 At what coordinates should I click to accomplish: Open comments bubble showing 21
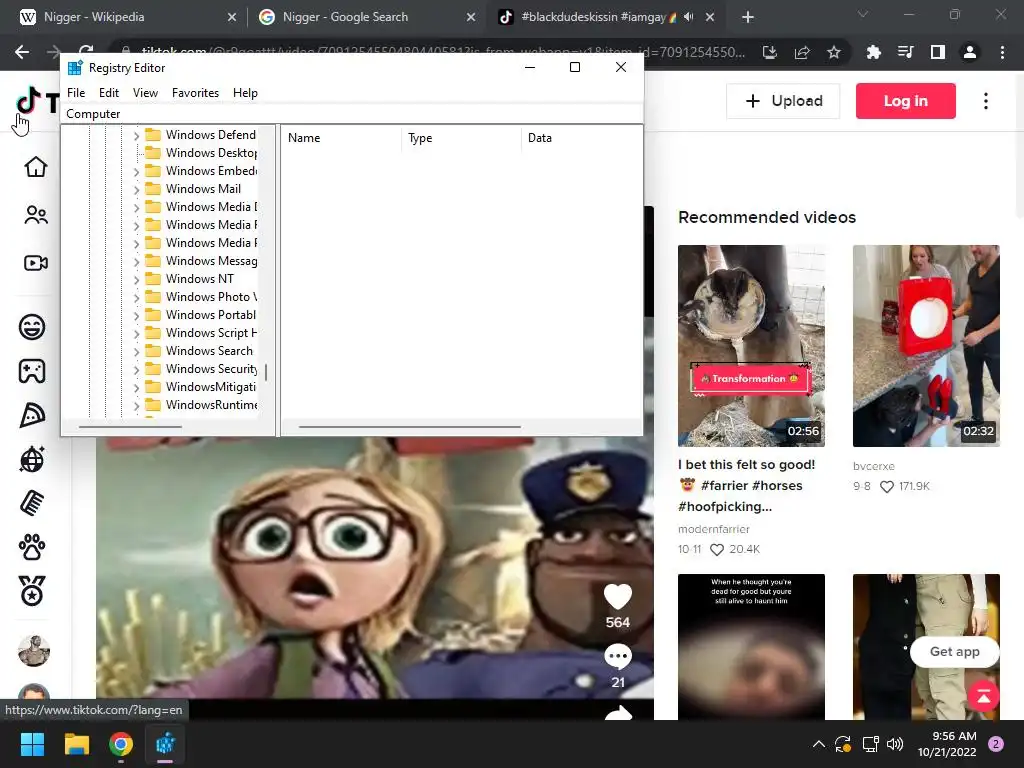coord(618,656)
